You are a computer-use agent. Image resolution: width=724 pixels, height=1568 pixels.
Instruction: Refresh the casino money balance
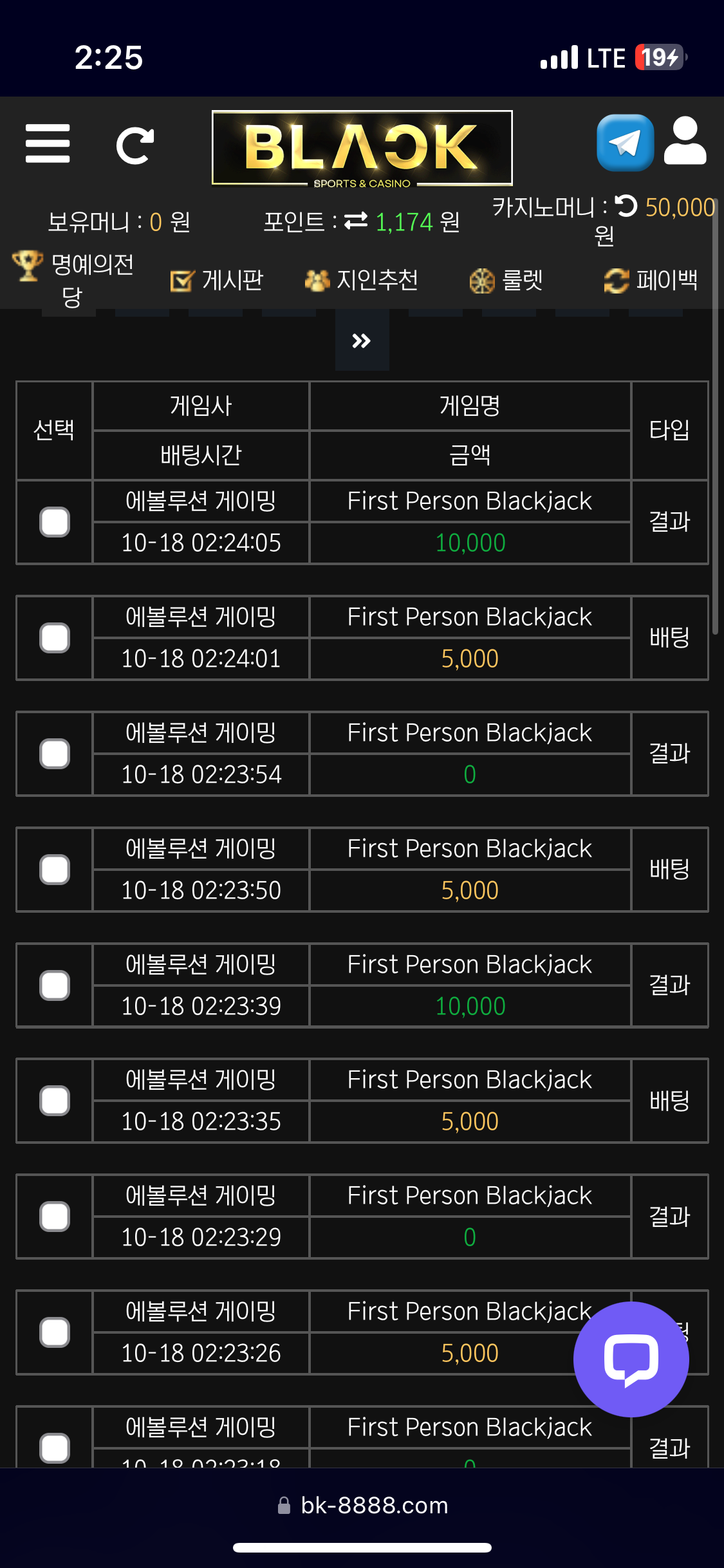click(626, 206)
